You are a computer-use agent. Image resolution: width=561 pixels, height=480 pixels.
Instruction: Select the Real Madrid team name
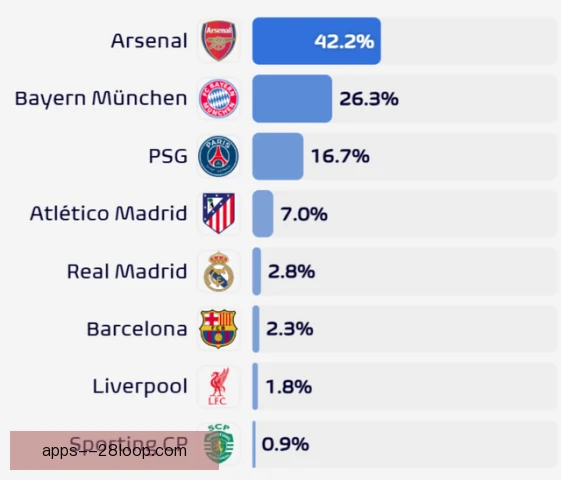pos(127,271)
